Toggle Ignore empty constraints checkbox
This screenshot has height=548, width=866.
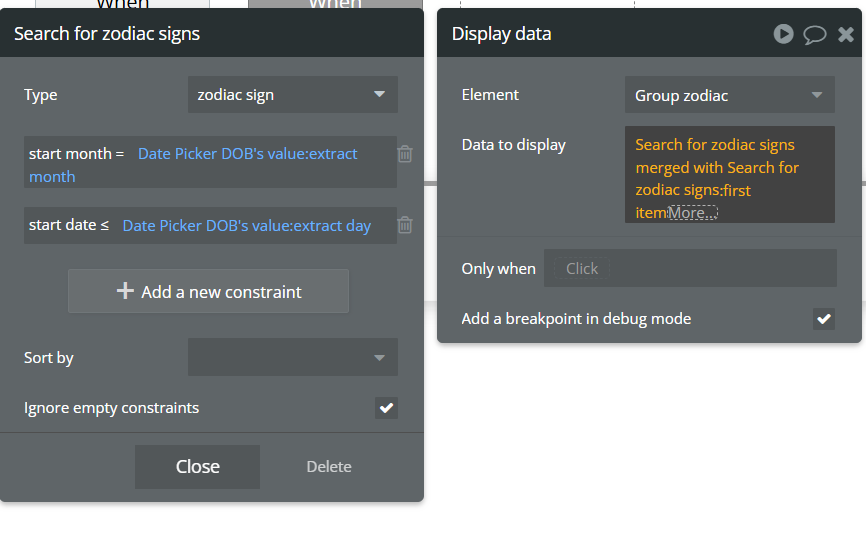(x=386, y=408)
